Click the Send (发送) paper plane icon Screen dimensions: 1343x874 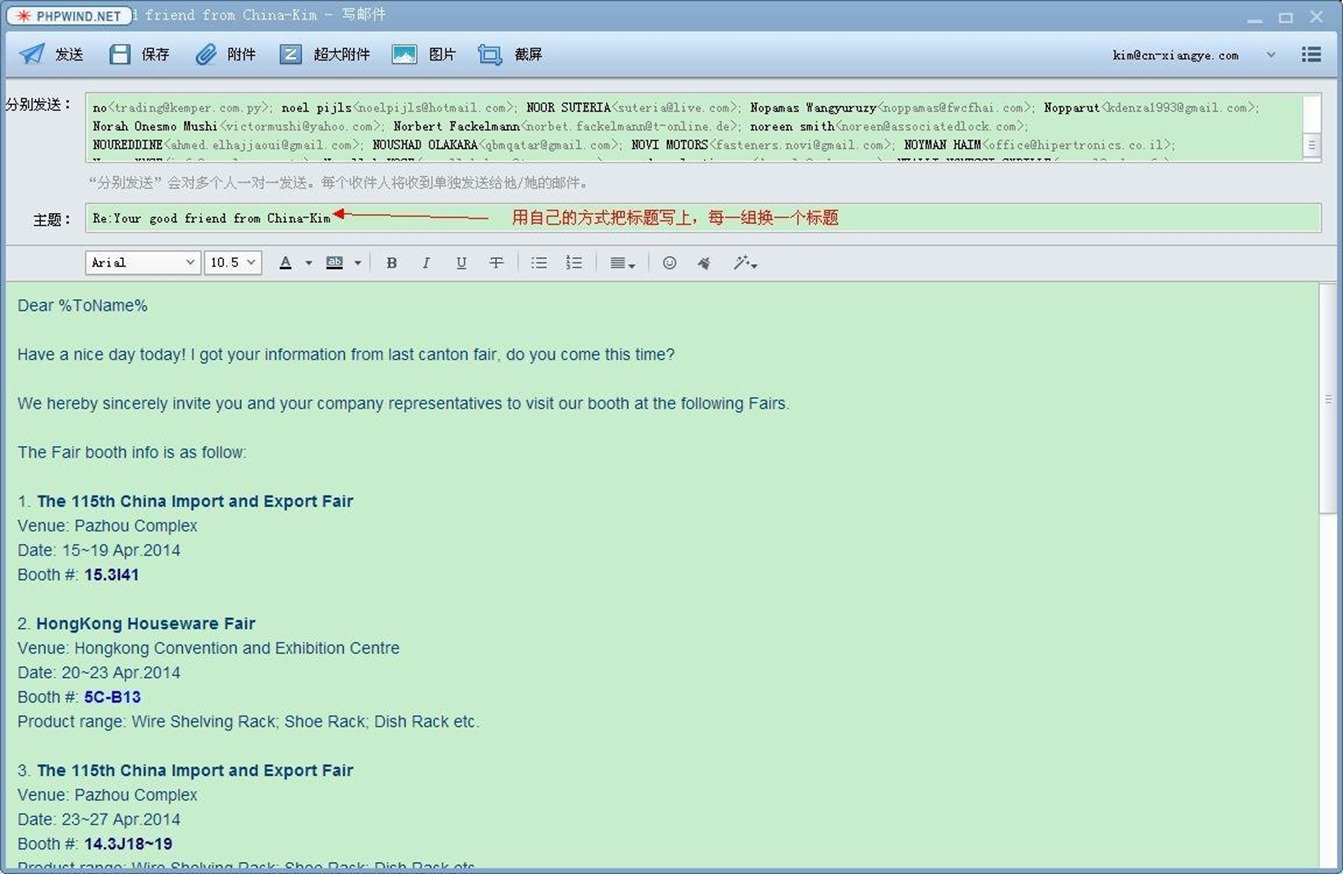tap(32, 55)
